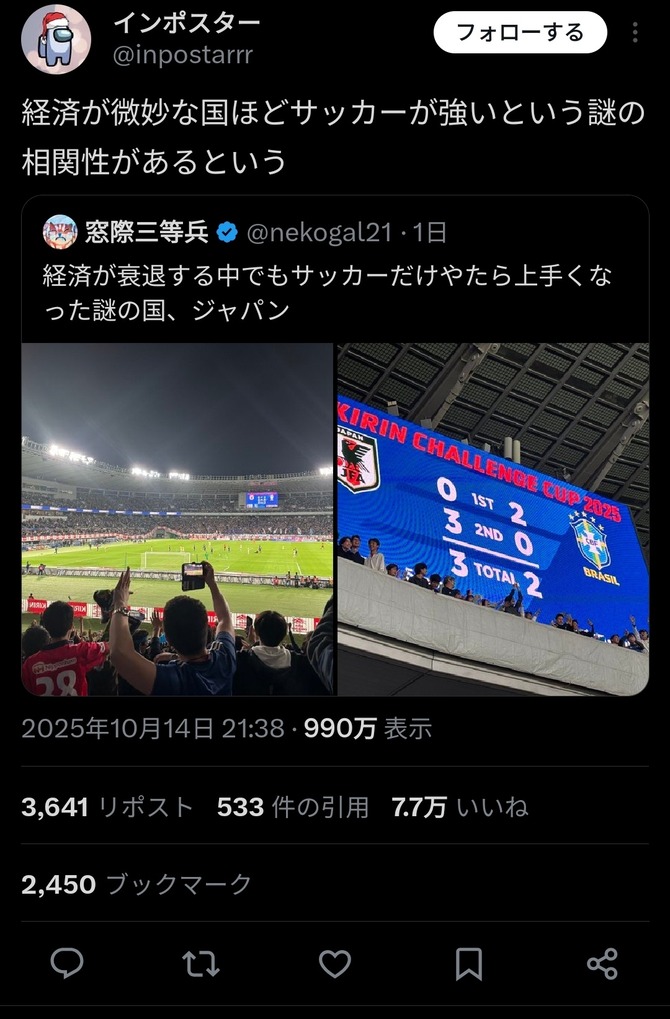The width and height of the screenshot is (670, 1019).
Task: Tap the repost arrows icon
Action: click(201, 964)
